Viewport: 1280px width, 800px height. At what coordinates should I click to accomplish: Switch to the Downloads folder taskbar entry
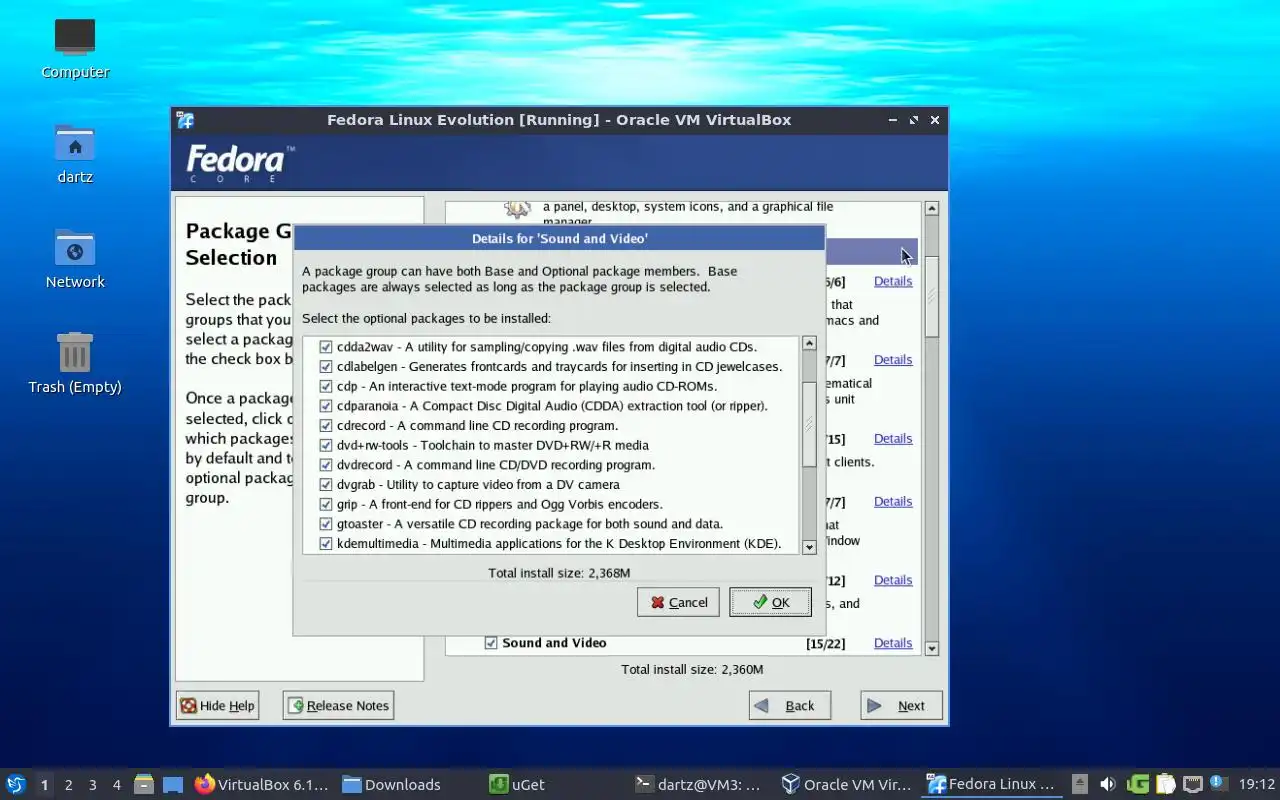[x=392, y=784]
